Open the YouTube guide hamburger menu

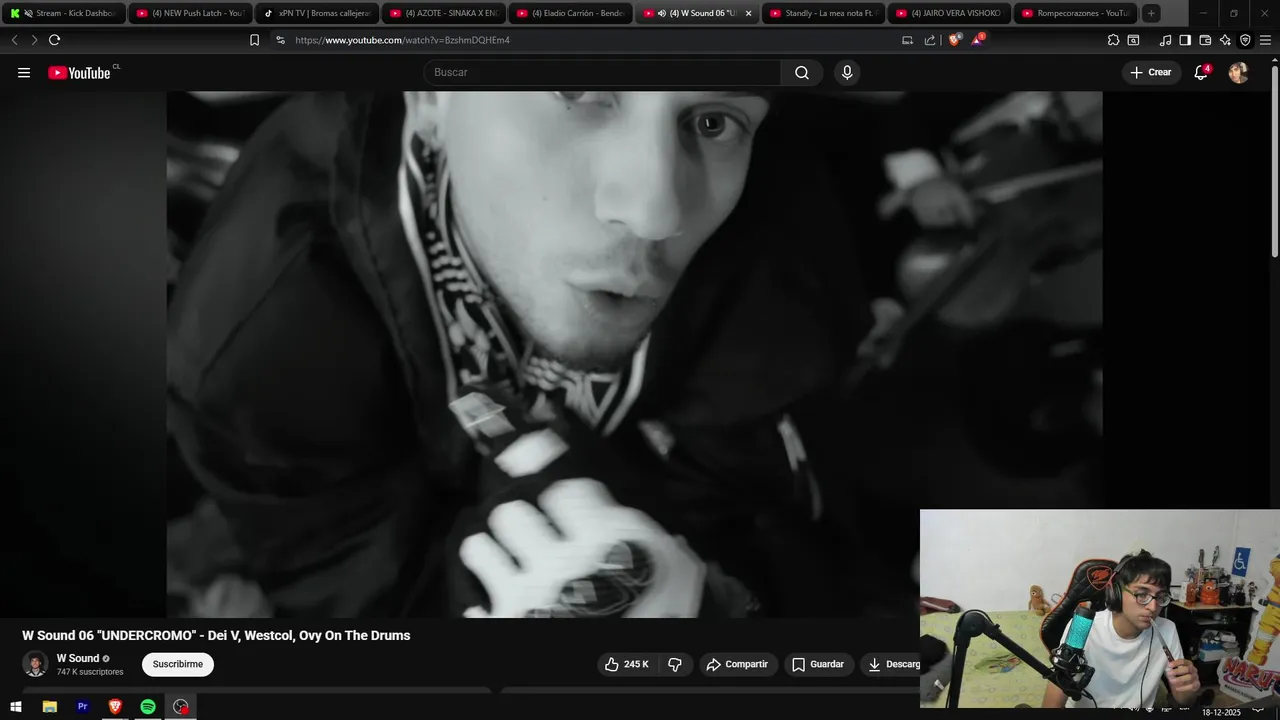click(x=24, y=72)
